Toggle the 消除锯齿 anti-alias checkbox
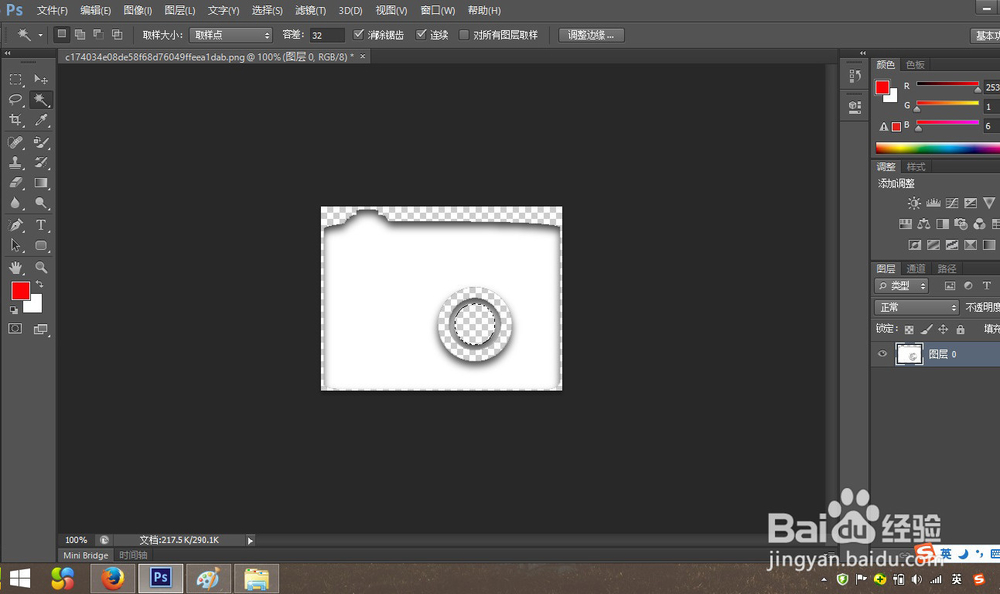The width and height of the screenshot is (1000, 594). 358,34
